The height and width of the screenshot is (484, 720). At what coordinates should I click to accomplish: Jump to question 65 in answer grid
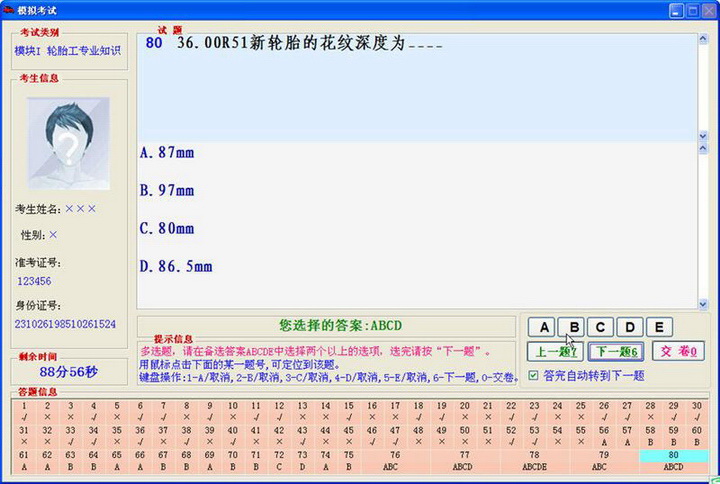coord(117,461)
